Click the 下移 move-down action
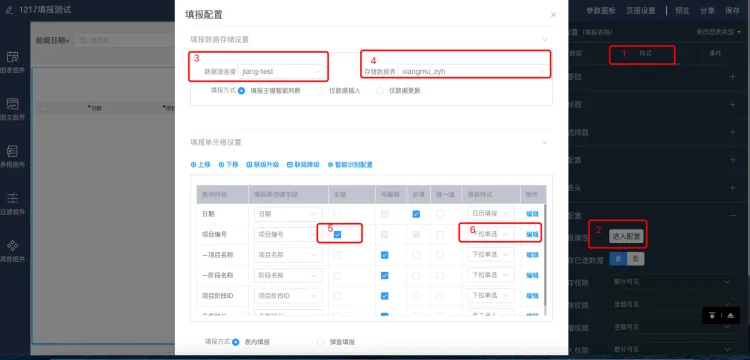 tap(229, 164)
